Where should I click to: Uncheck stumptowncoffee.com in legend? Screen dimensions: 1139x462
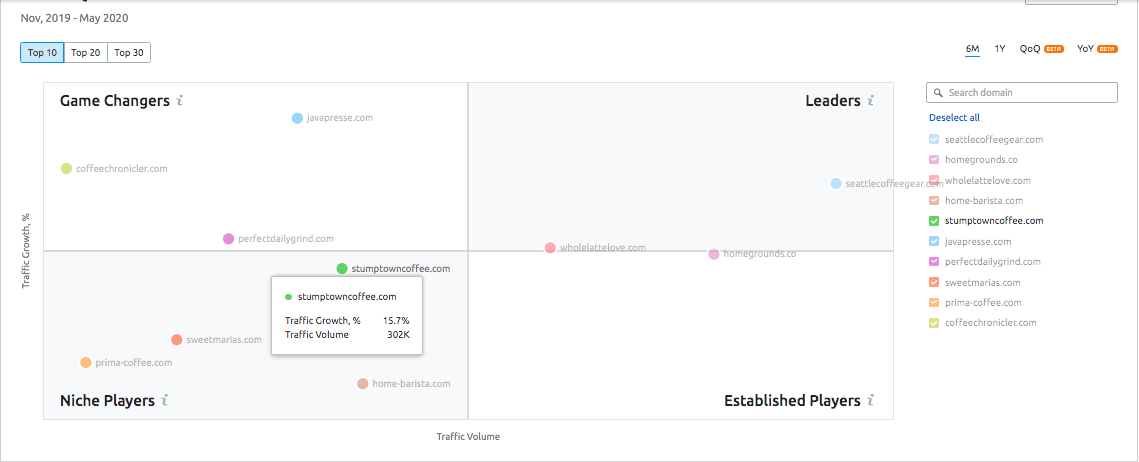coord(934,221)
